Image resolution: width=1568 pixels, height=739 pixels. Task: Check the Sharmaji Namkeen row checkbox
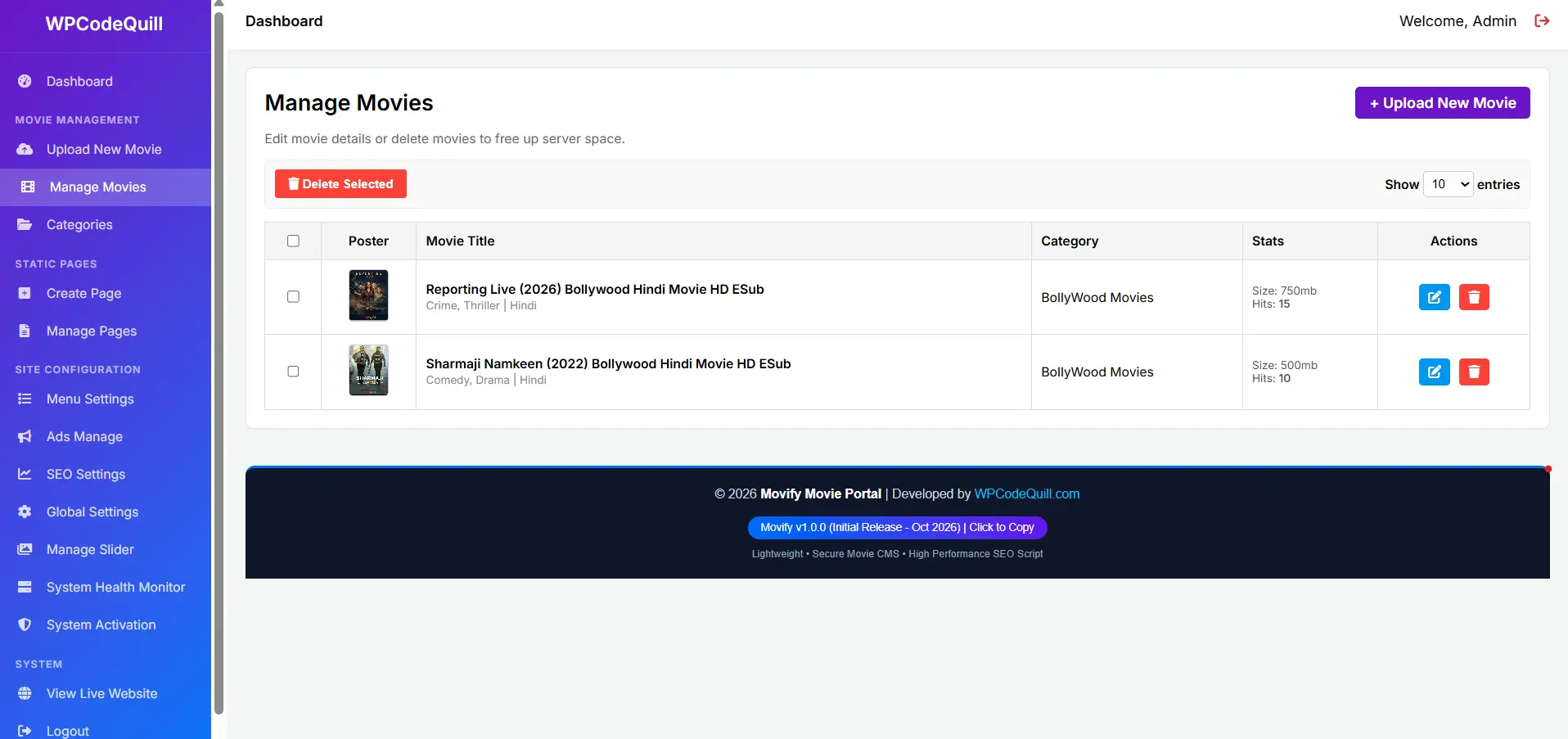click(x=293, y=371)
